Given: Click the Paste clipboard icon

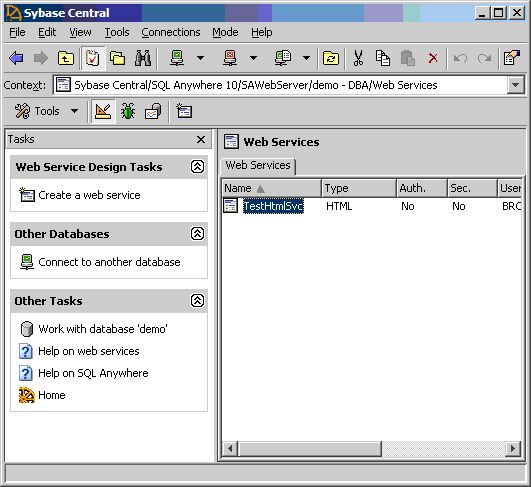Looking at the screenshot, I should (408, 58).
